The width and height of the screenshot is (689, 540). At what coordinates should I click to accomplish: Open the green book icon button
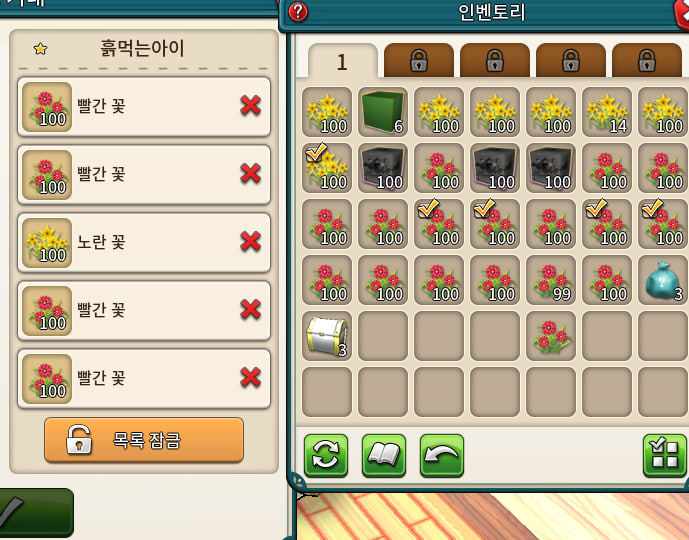[384, 455]
